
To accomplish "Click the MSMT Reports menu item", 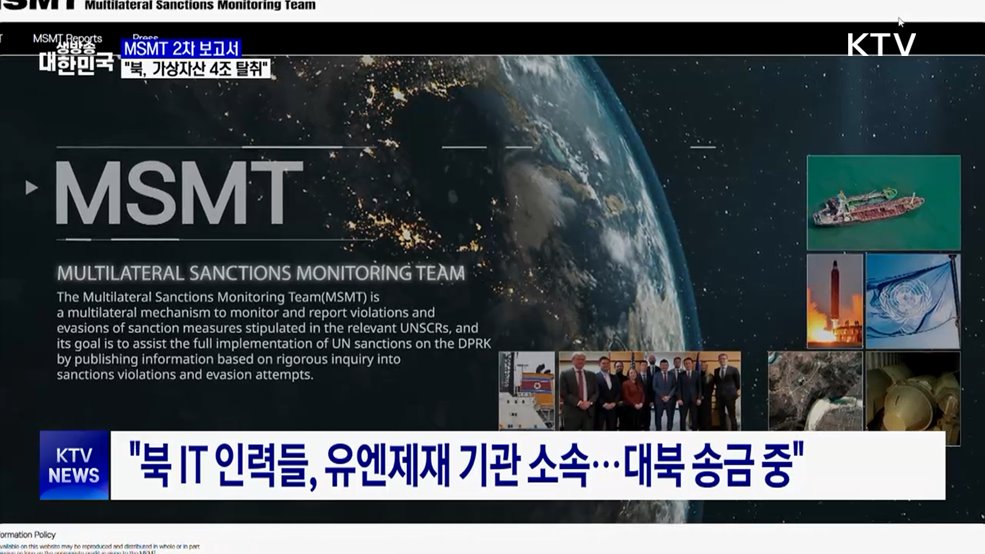I will pyautogui.click(x=67, y=39).
